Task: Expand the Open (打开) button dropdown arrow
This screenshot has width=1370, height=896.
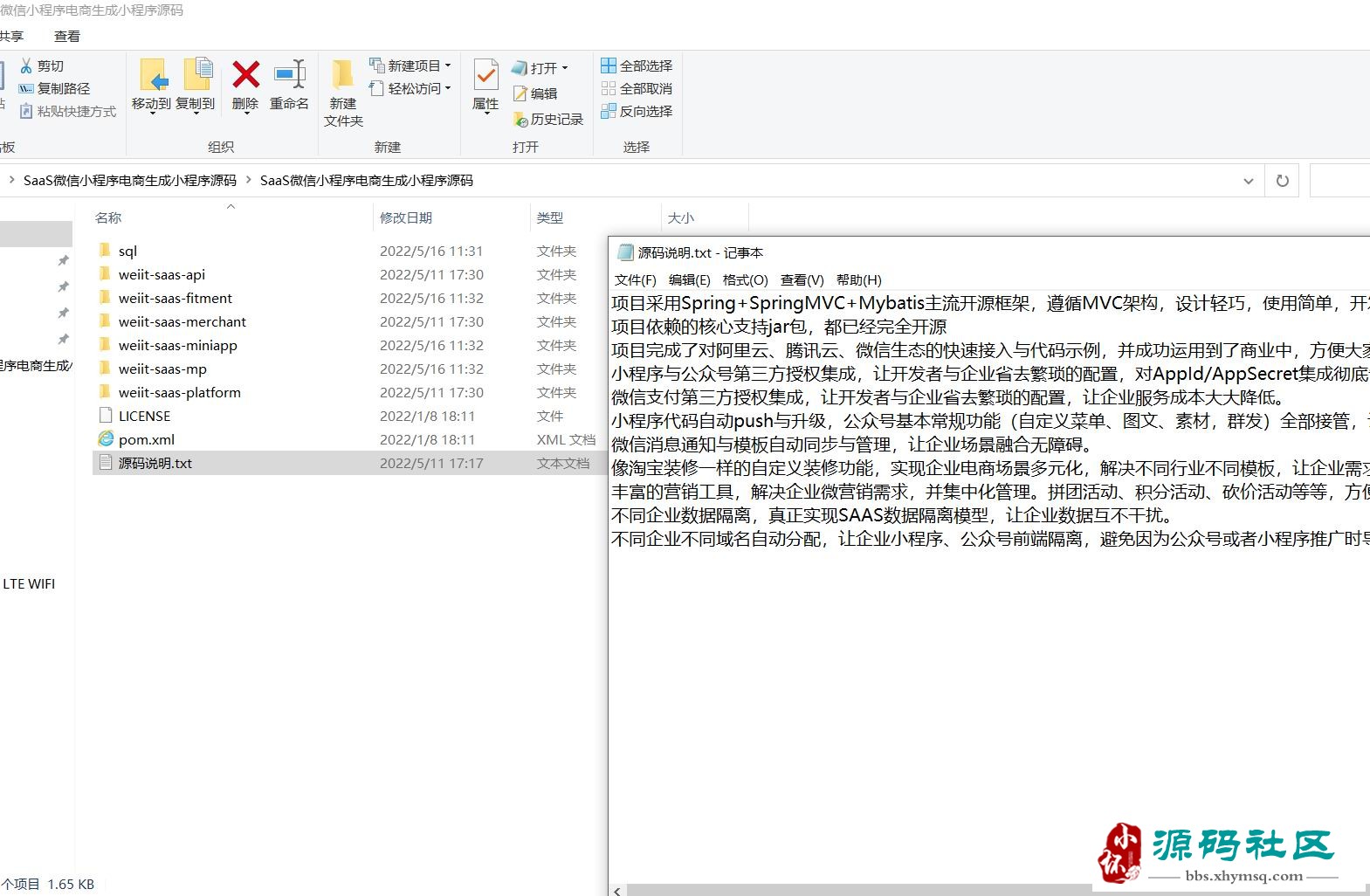Action: tap(565, 68)
